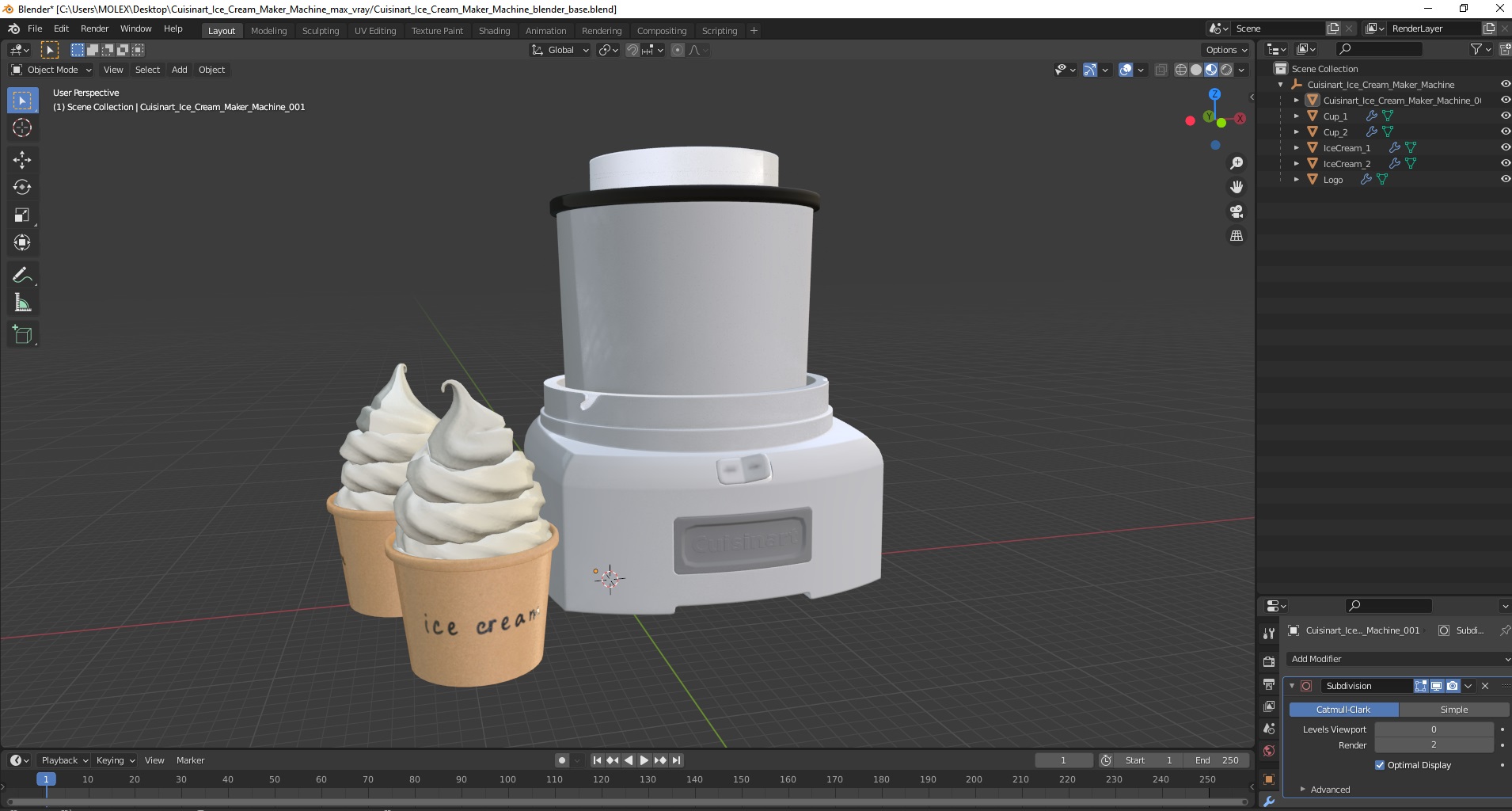Screen dimensions: 1512x811
Task: Hide Cup_1 in the outliner
Action: [1505, 116]
